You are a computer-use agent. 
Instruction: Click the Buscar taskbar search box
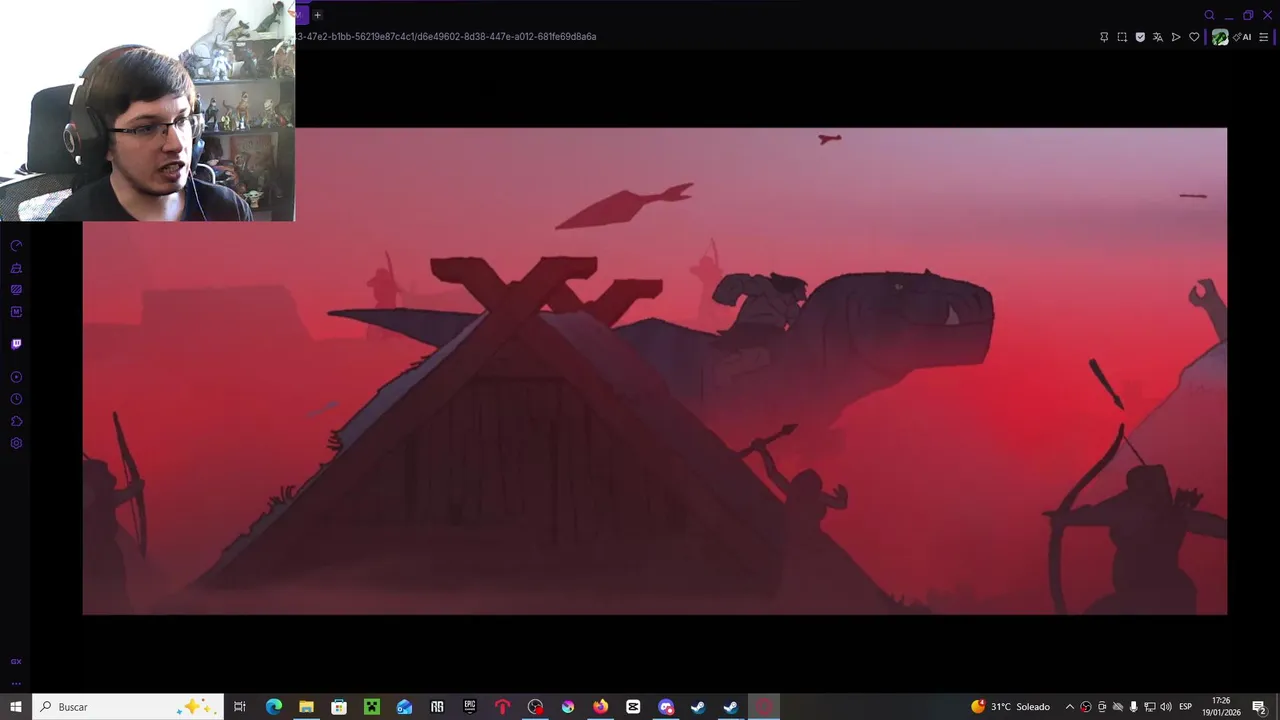(x=128, y=707)
